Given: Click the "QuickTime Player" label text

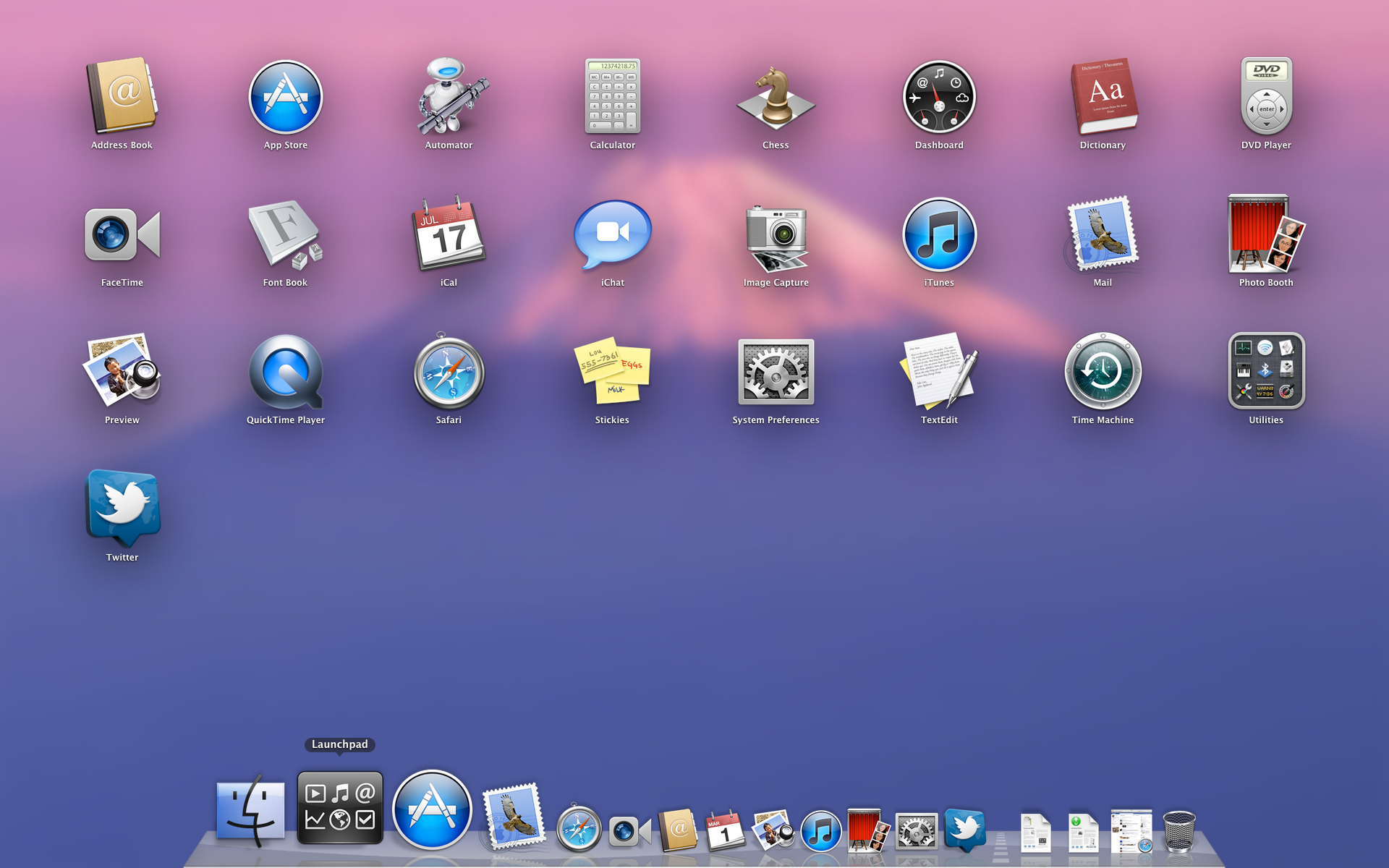Looking at the screenshot, I should tap(286, 420).
